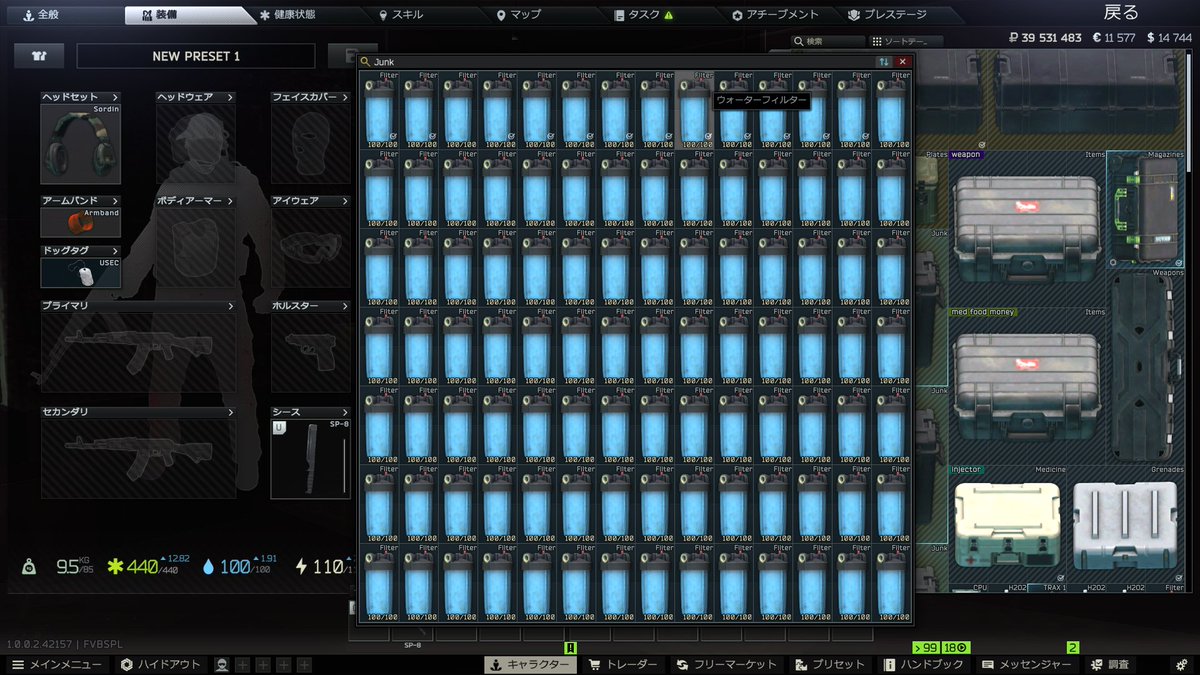
Task: Open the Medicine case tagged injector
Action: (x=1007, y=526)
